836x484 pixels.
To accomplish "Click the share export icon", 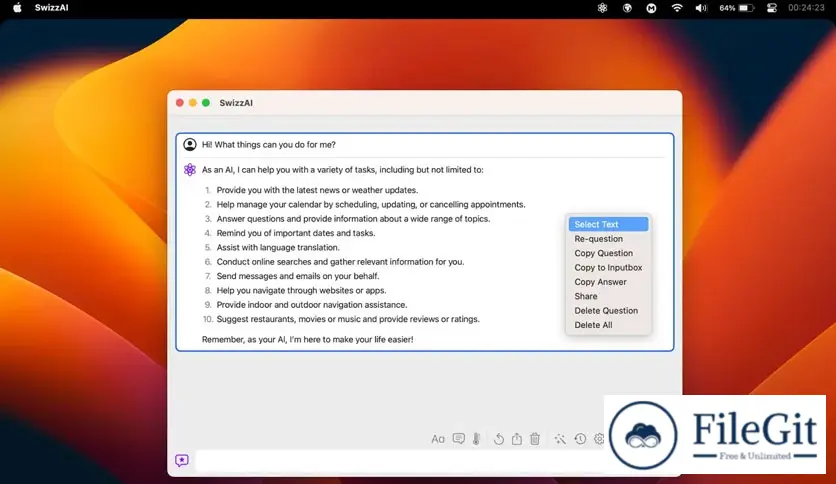I will 517,439.
